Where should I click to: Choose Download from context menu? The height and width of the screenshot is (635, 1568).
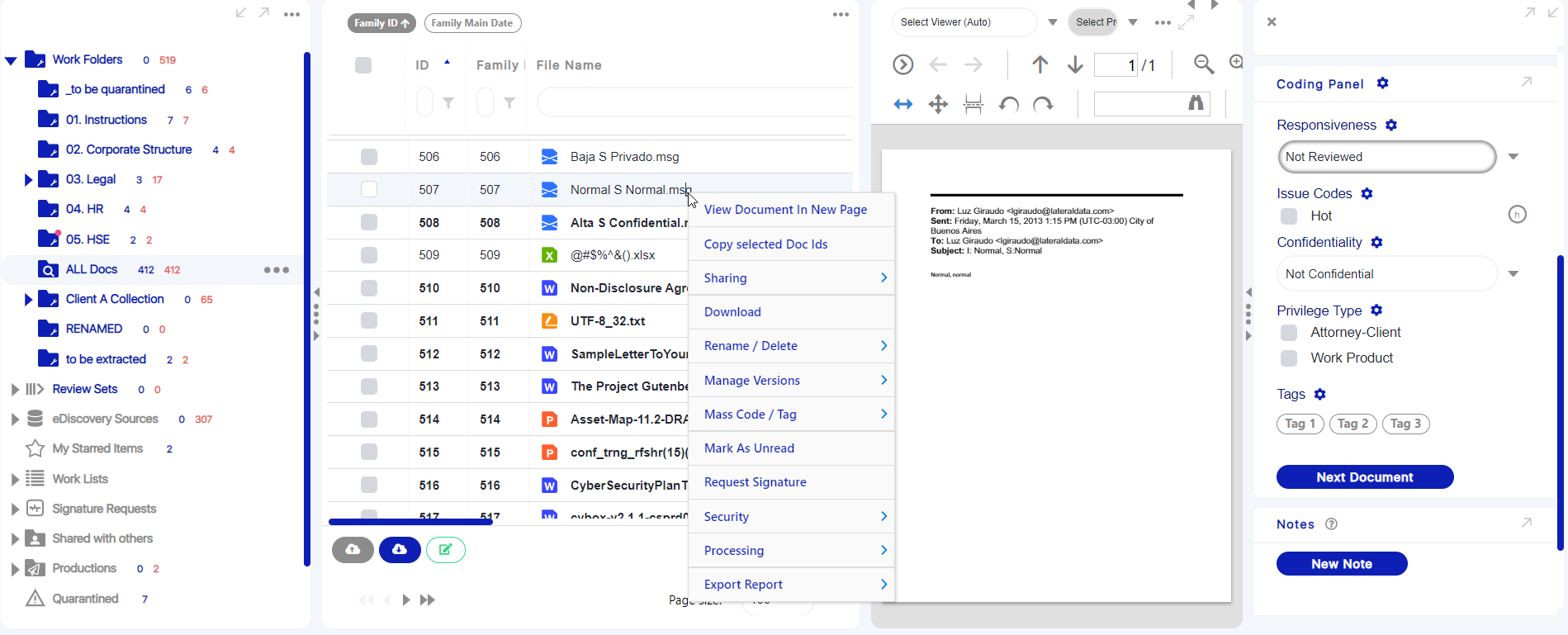(x=791, y=312)
